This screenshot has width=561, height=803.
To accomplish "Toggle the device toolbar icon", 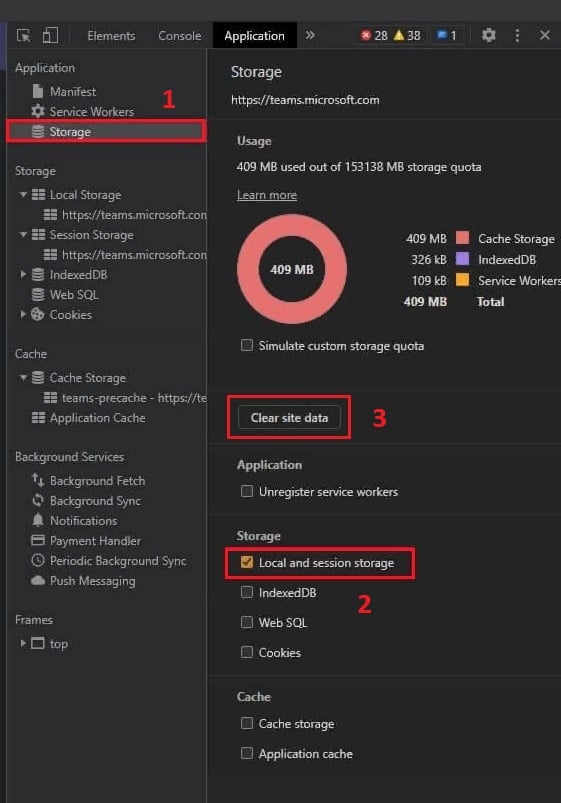I will click(50, 35).
